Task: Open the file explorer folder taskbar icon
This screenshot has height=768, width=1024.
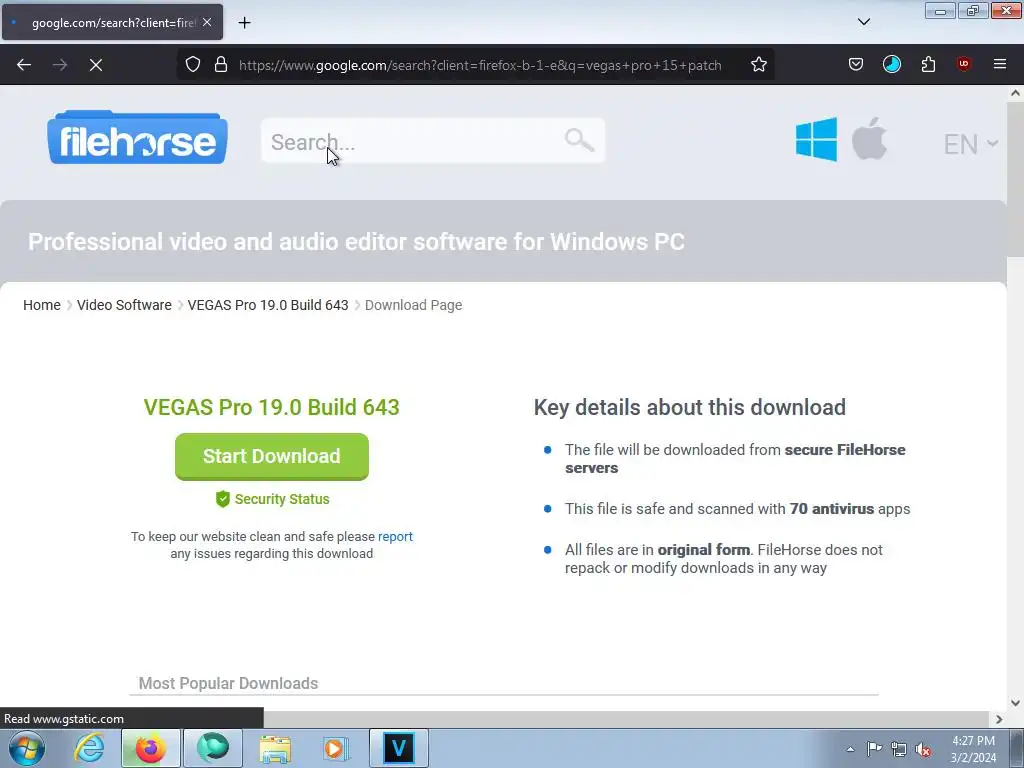Action: (275, 748)
